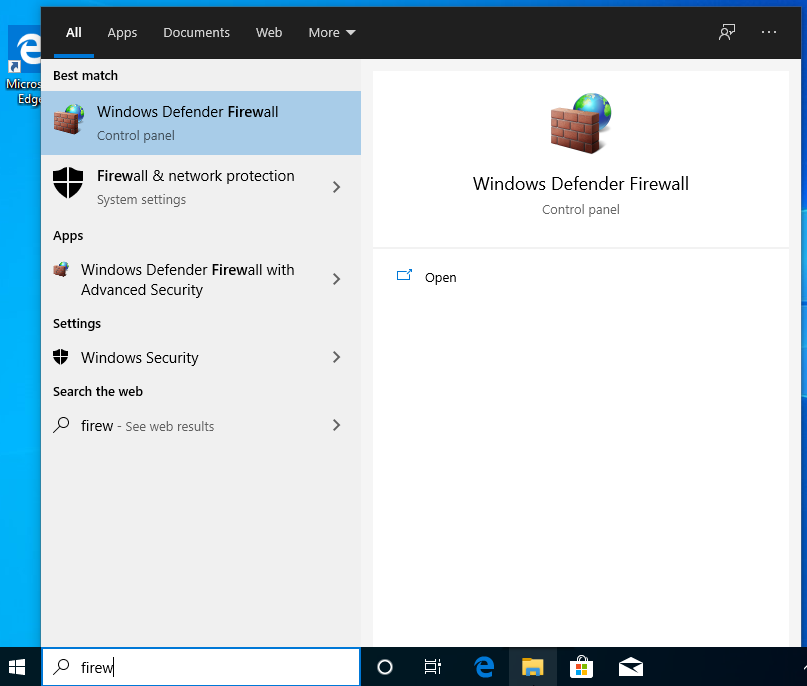This screenshot has width=807, height=686.
Task: Open Windows Defender Firewall with Advanced Security
Action: coord(201,279)
